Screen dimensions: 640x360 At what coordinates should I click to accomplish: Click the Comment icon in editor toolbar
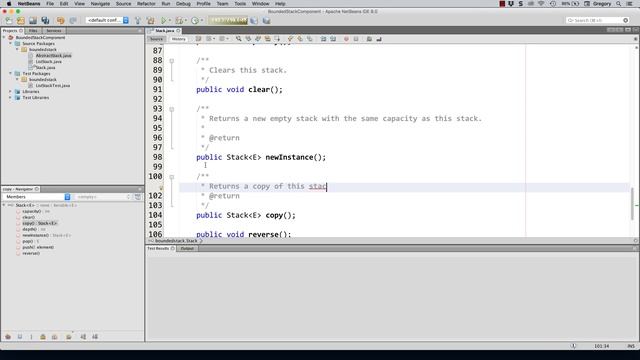[369, 39]
